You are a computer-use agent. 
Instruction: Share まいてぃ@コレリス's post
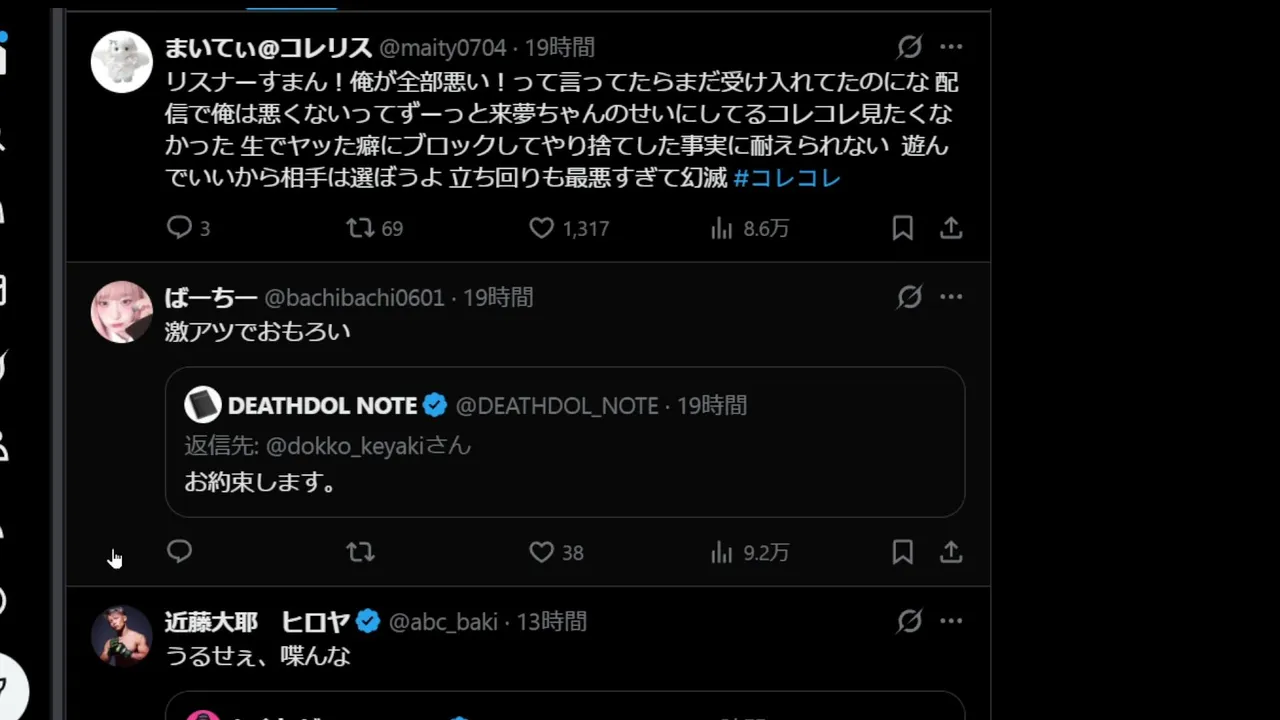click(x=951, y=228)
